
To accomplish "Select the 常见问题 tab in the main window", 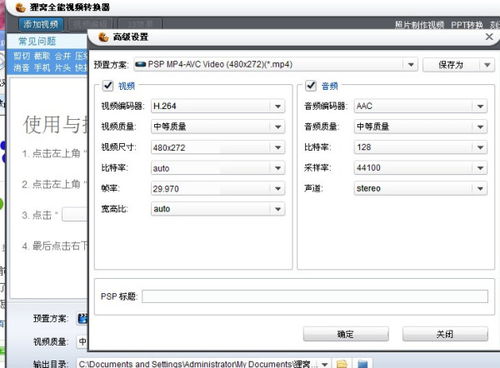I will 37,41.
